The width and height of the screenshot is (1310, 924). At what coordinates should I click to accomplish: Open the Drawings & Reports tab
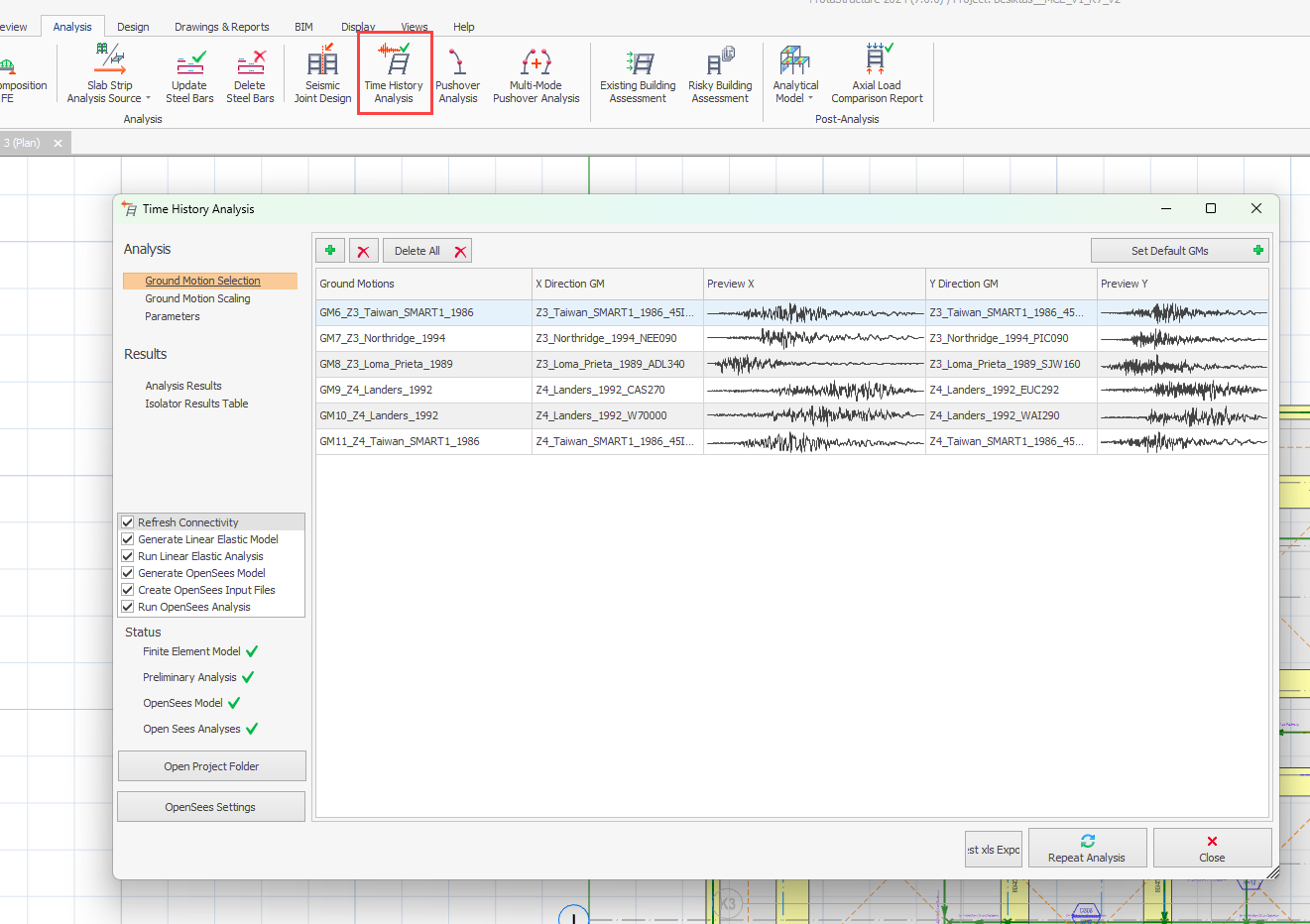pos(221,27)
